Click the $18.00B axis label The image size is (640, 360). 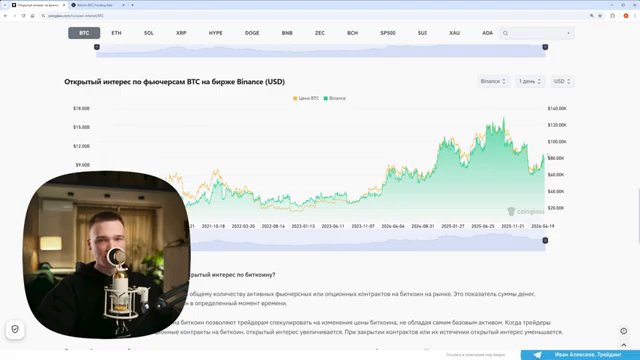pyautogui.click(x=81, y=109)
